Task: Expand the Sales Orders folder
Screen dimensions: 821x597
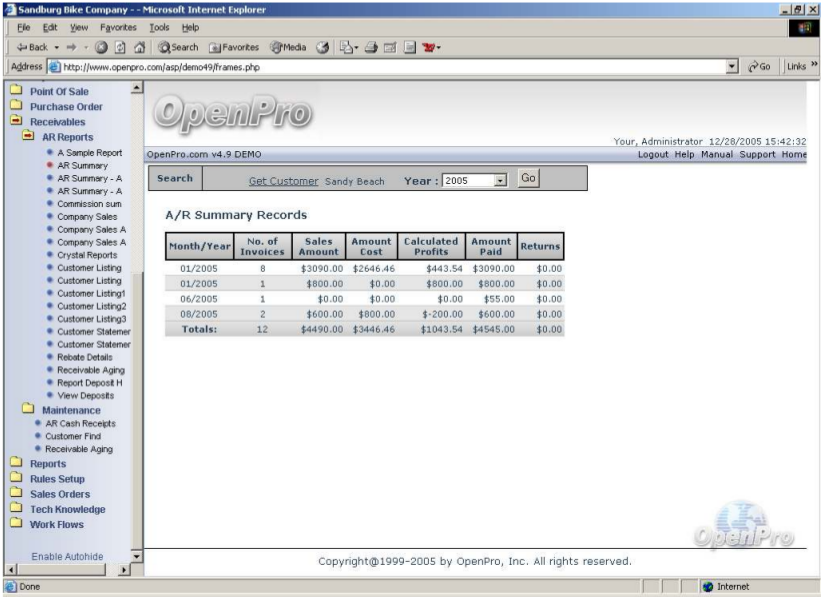Action: [59, 494]
